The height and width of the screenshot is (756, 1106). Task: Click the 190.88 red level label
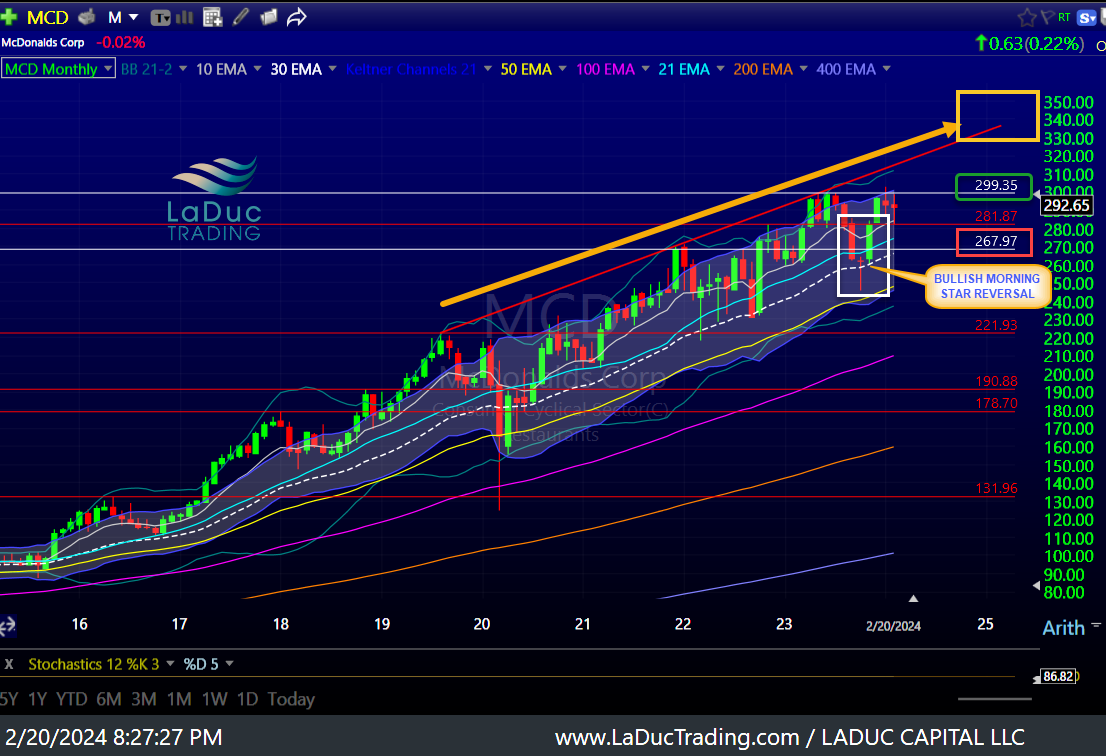pos(996,382)
